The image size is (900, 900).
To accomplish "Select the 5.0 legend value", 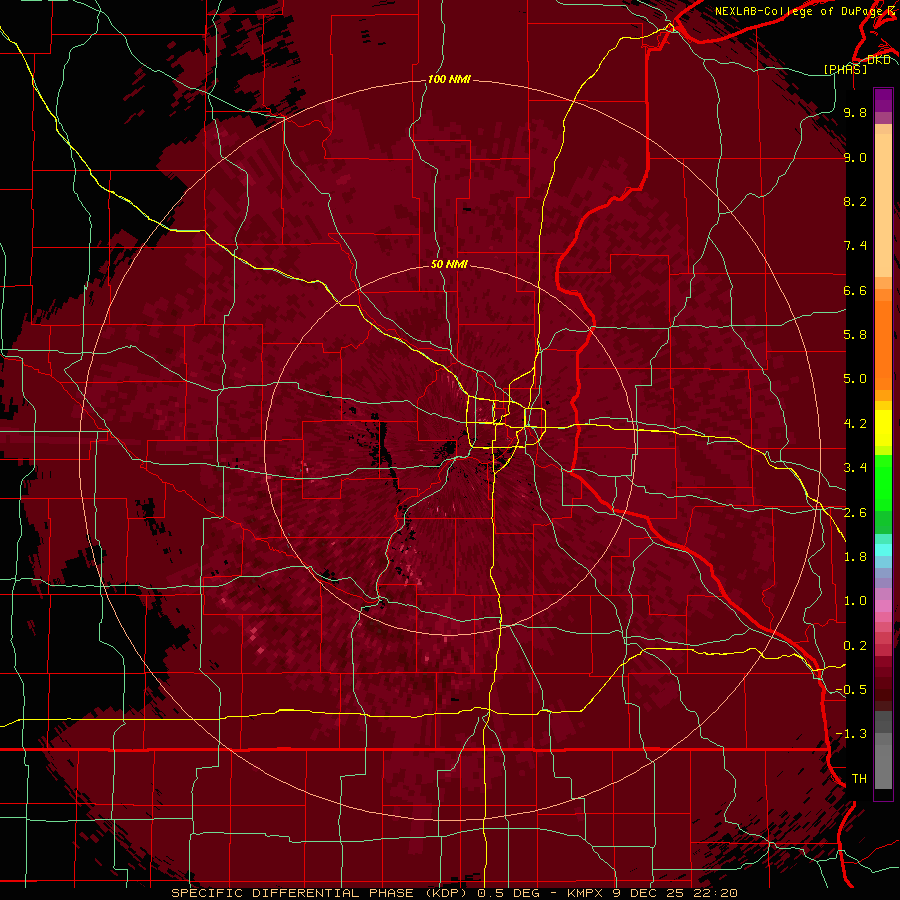I will 855,379.
